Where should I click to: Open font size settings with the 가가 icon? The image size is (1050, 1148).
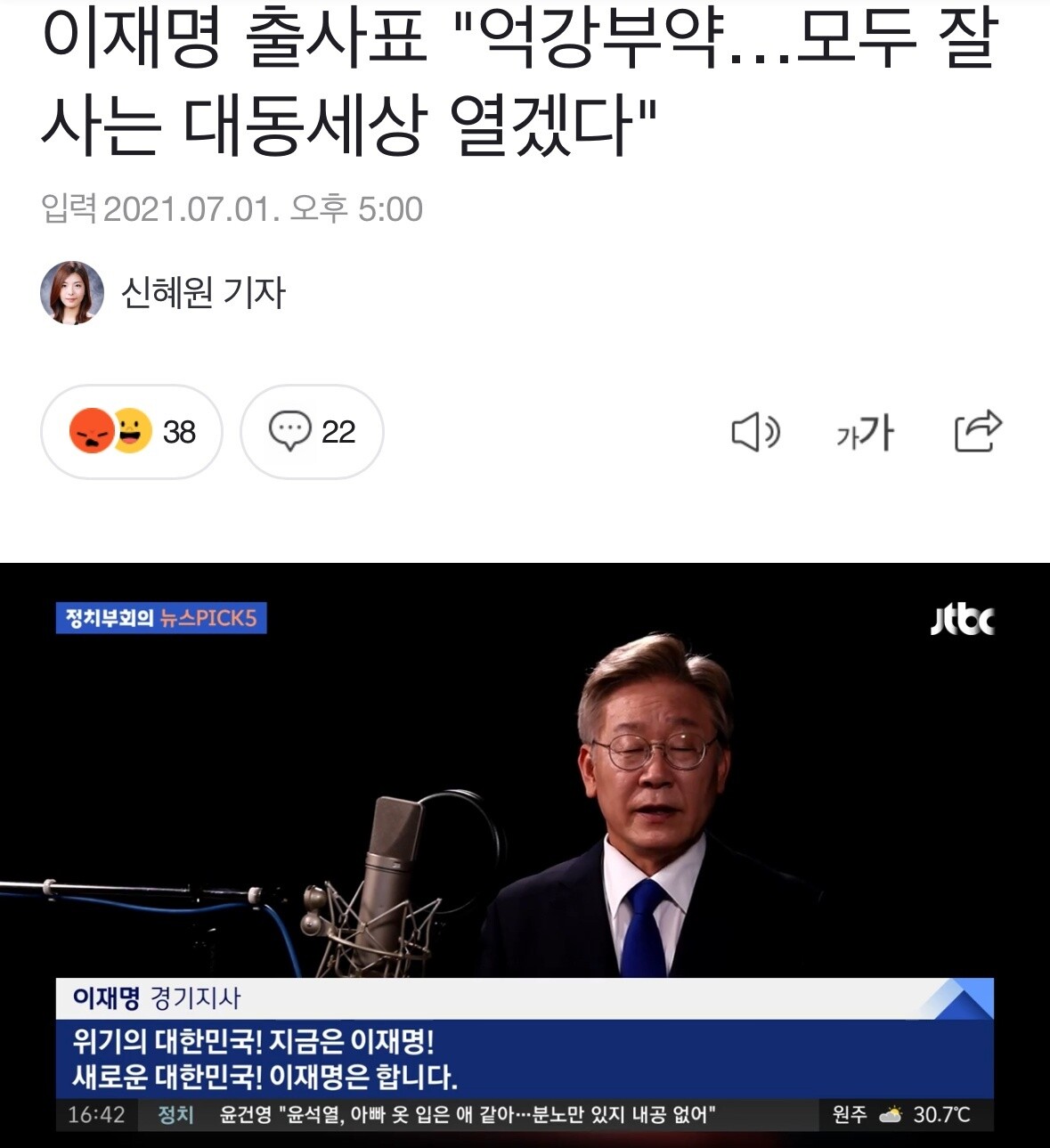(x=865, y=433)
